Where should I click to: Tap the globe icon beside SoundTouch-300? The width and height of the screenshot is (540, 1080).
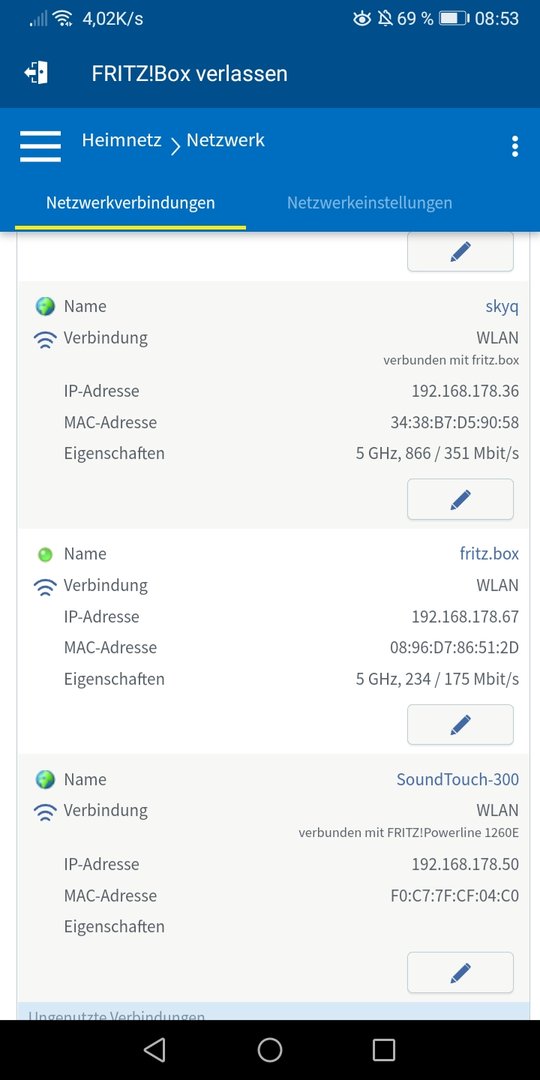pyautogui.click(x=45, y=780)
